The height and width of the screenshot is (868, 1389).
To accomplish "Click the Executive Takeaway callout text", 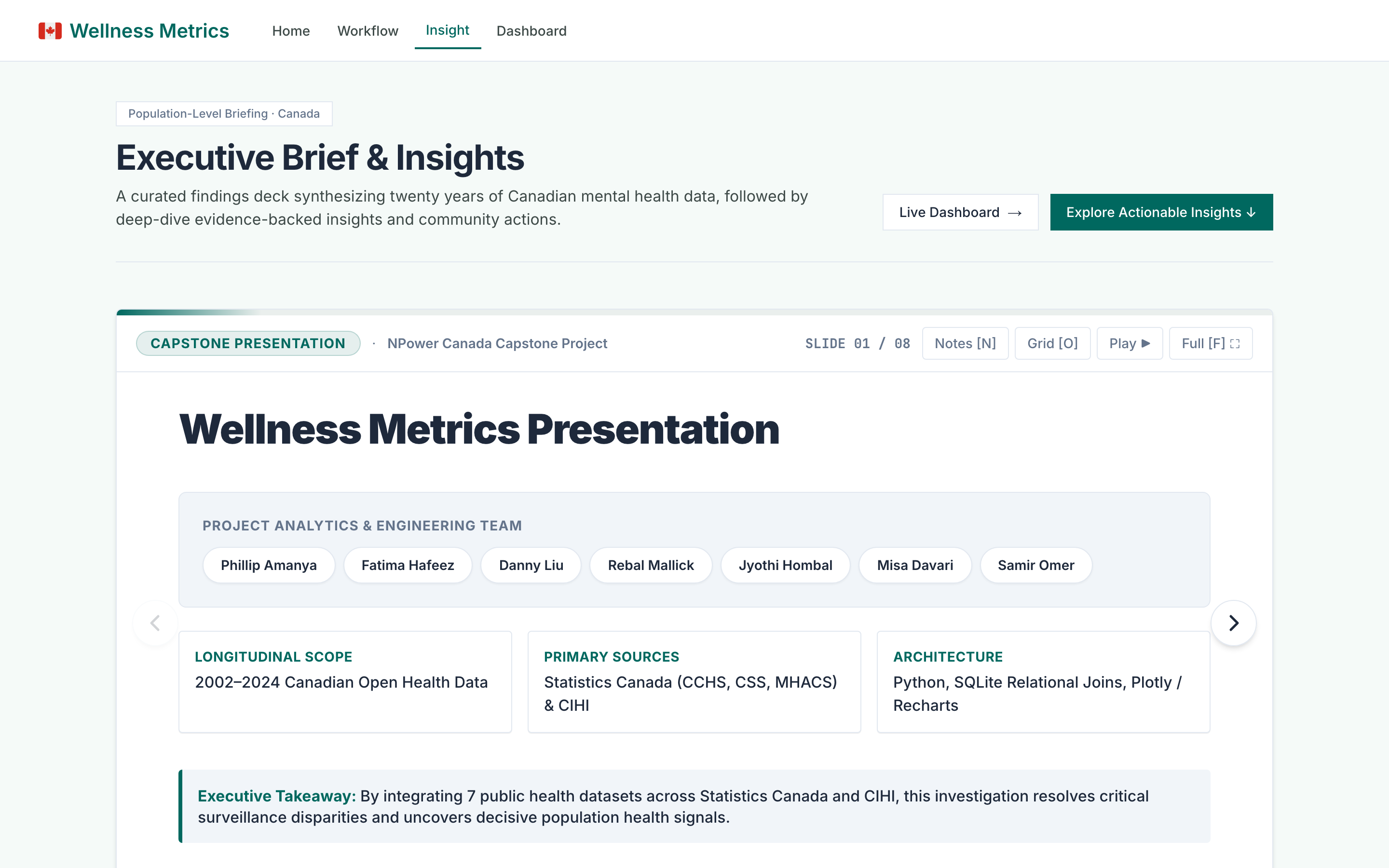I will tap(694, 807).
